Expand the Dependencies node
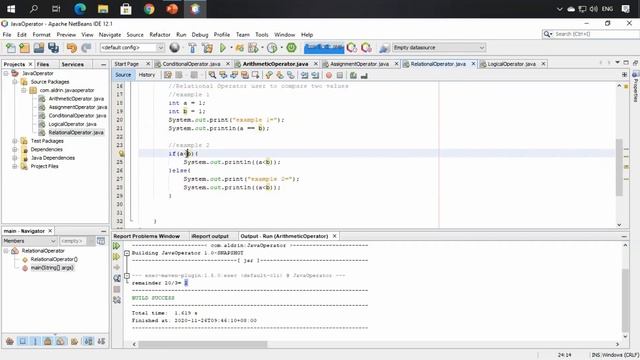The image size is (640, 360). point(15,149)
